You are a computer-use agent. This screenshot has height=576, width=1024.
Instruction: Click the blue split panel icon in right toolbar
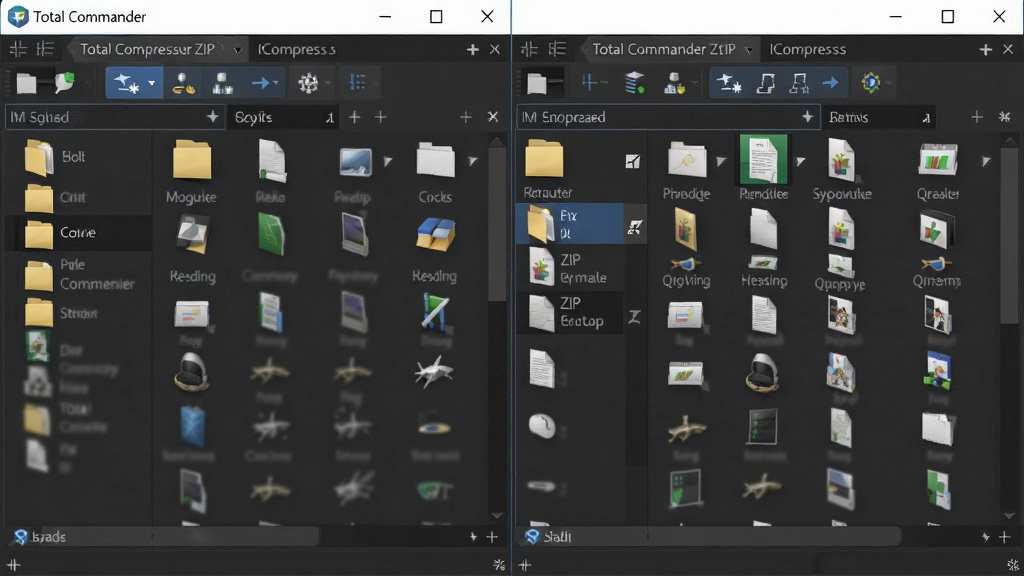click(590, 82)
